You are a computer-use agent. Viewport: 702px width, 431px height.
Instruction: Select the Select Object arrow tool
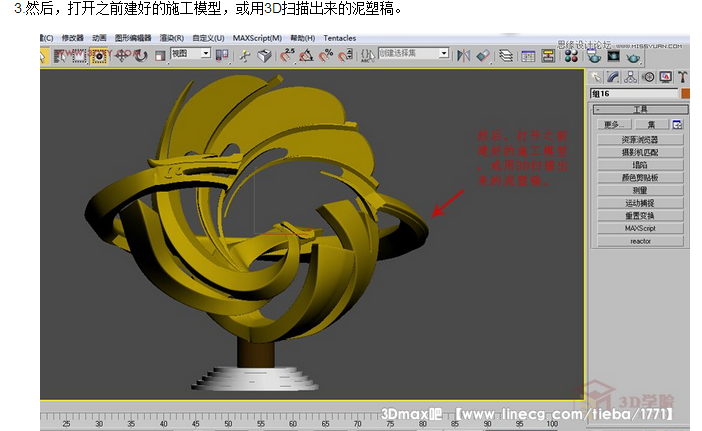[x=43, y=56]
